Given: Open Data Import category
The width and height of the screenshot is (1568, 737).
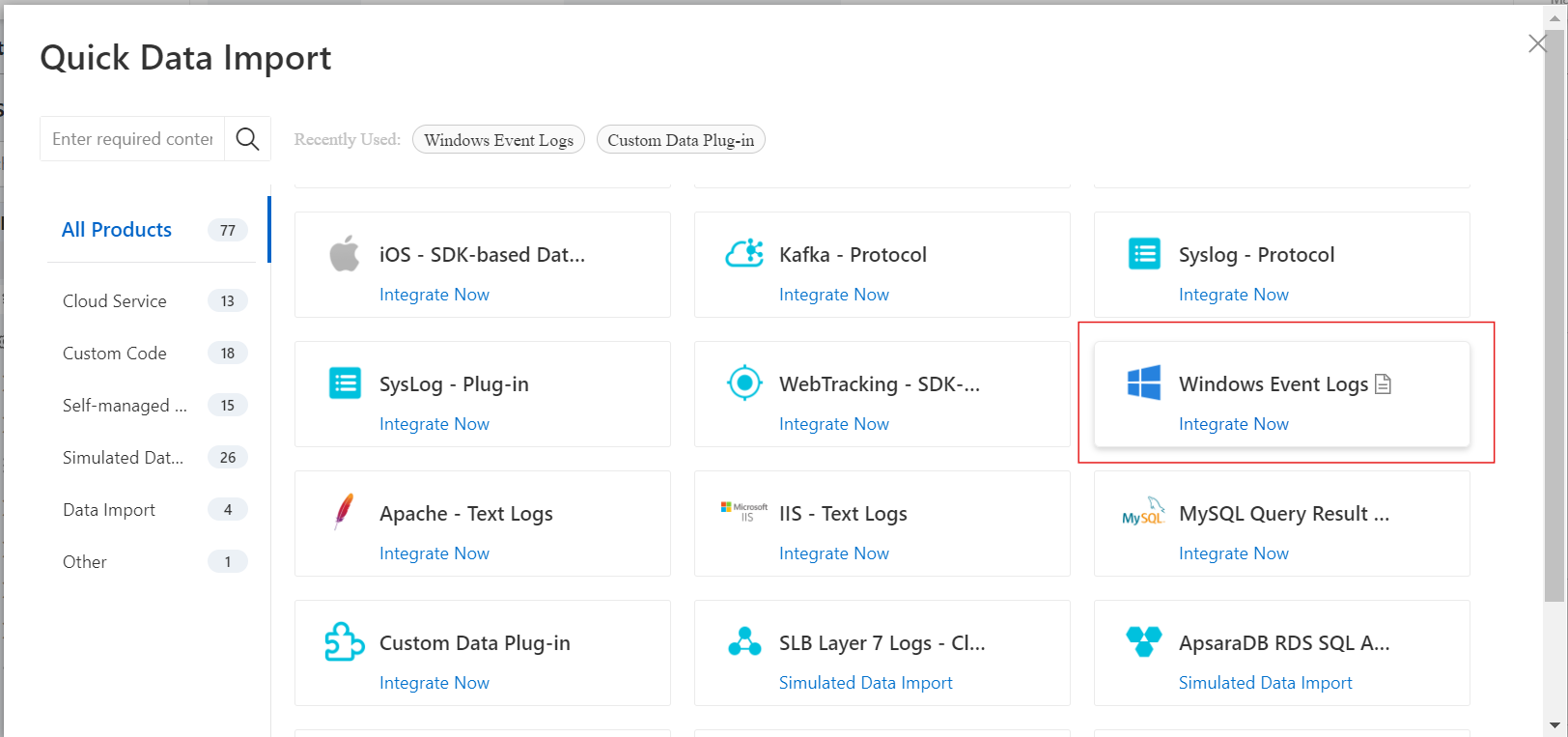Looking at the screenshot, I should 109,510.
